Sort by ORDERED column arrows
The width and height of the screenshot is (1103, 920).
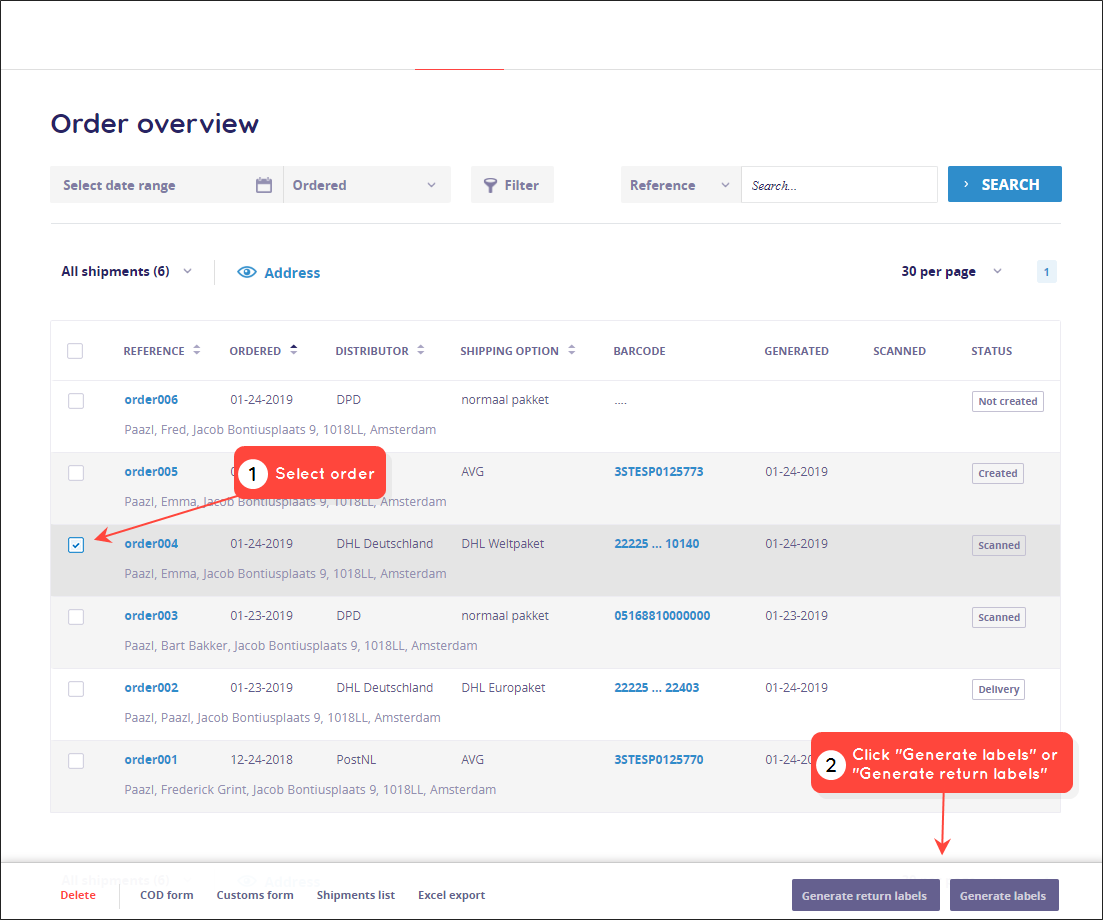293,350
